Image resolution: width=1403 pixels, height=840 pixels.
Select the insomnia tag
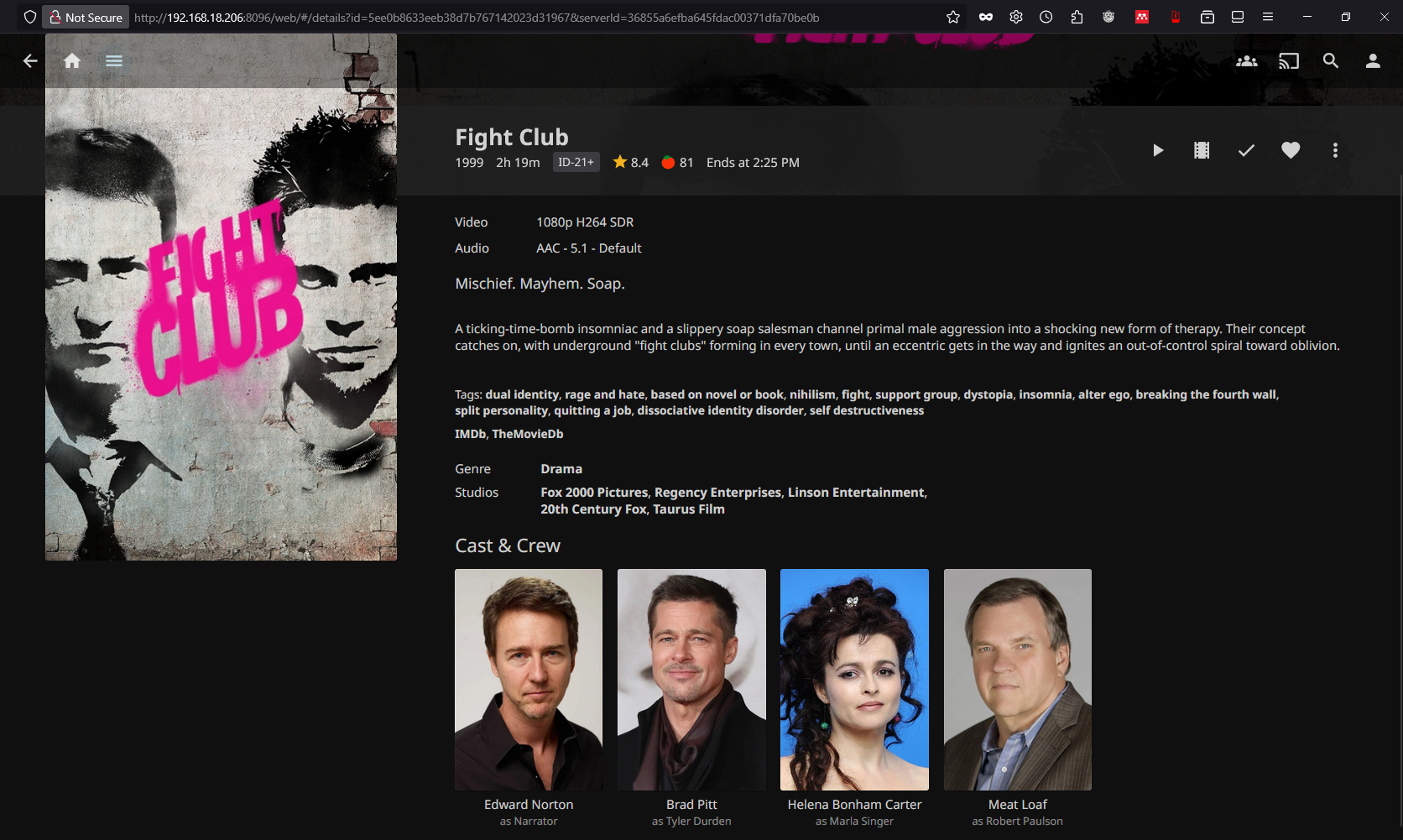click(1046, 394)
